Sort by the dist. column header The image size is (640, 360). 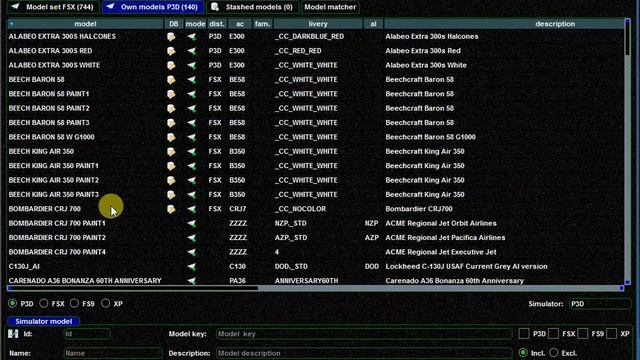(217, 24)
